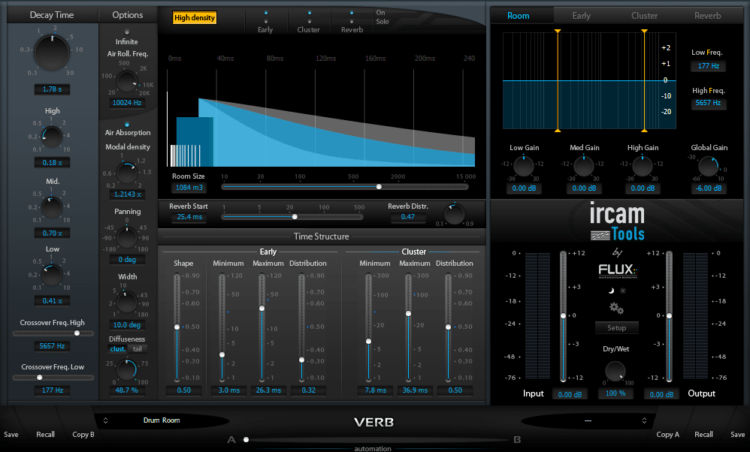The width and height of the screenshot is (750, 452).
Task: Click the Dry/Wet knob
Action: coord(615,371)
